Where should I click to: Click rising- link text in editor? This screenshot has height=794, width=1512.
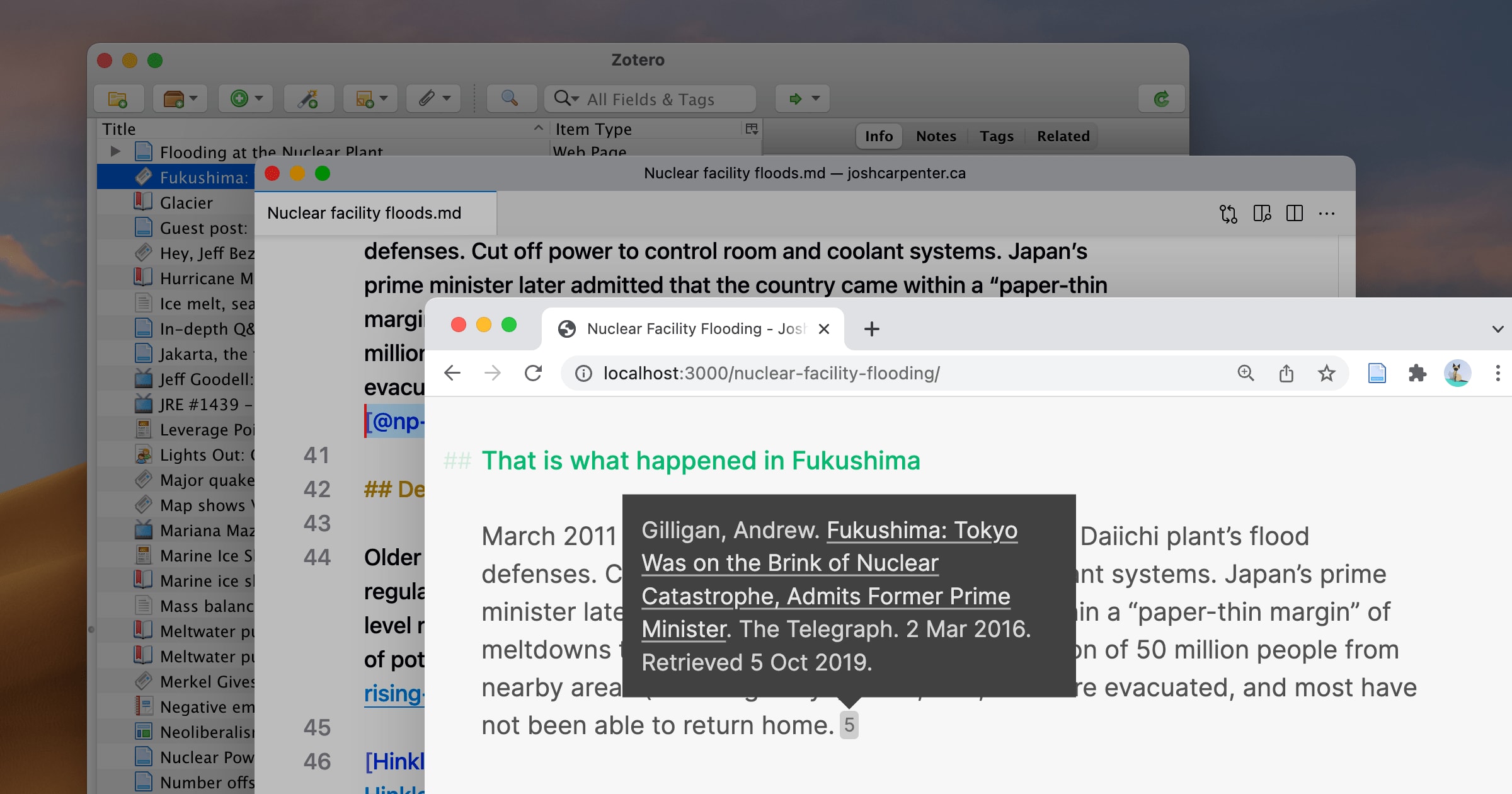click(395, 693)
